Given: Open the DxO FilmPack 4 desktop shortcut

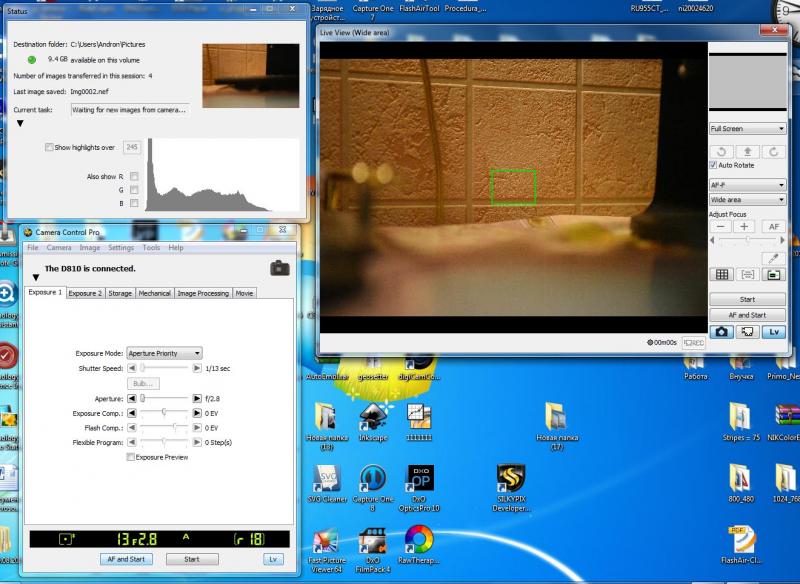Looking at the screenshot, I should [x=373, y=550].
